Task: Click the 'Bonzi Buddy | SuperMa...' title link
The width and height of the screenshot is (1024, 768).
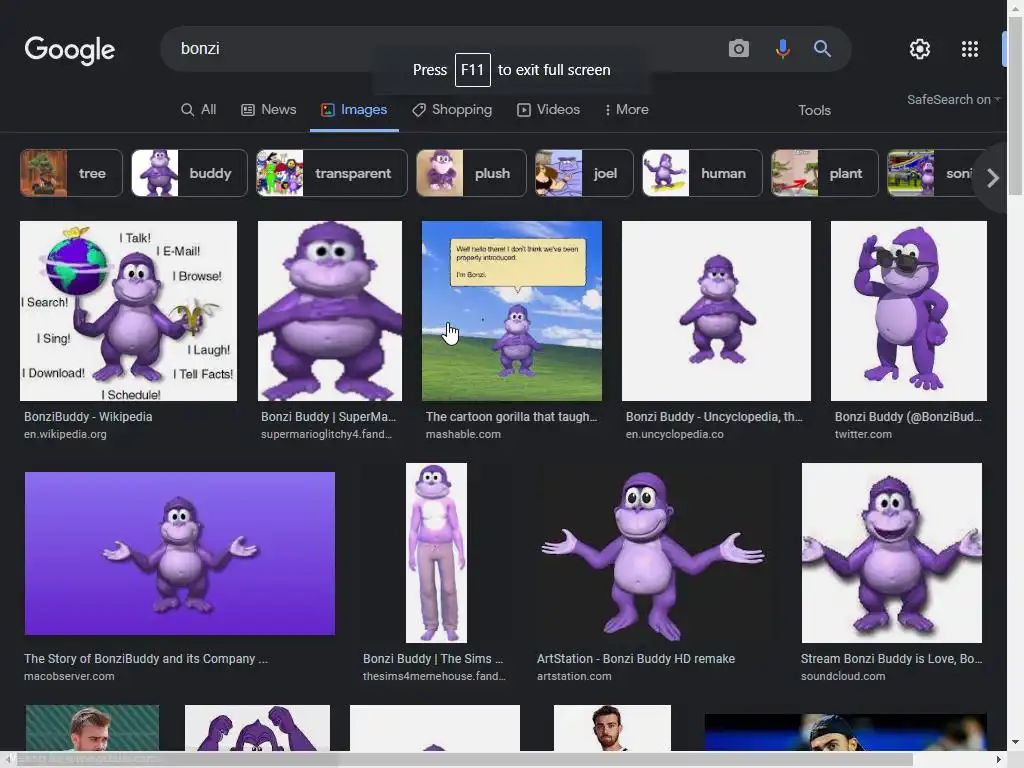Action: point(328,417)
